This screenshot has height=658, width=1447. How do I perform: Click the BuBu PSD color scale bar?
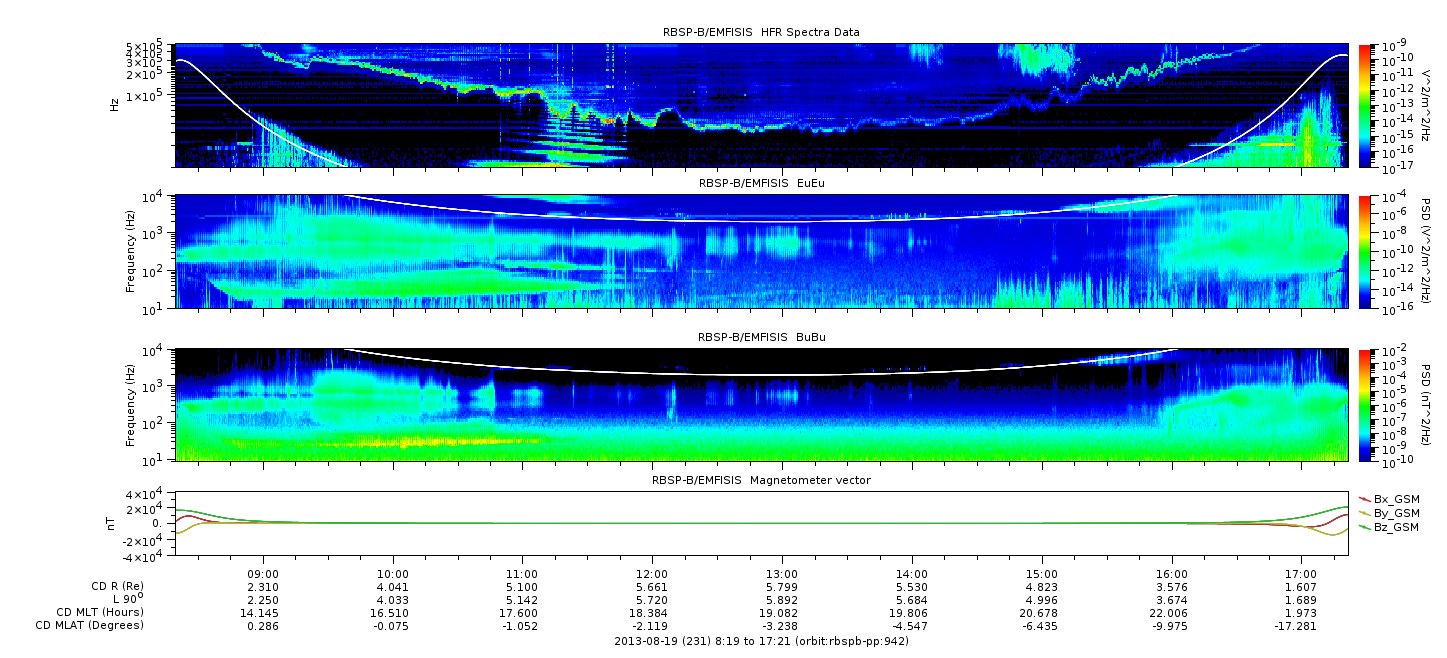coord(1365,404)
